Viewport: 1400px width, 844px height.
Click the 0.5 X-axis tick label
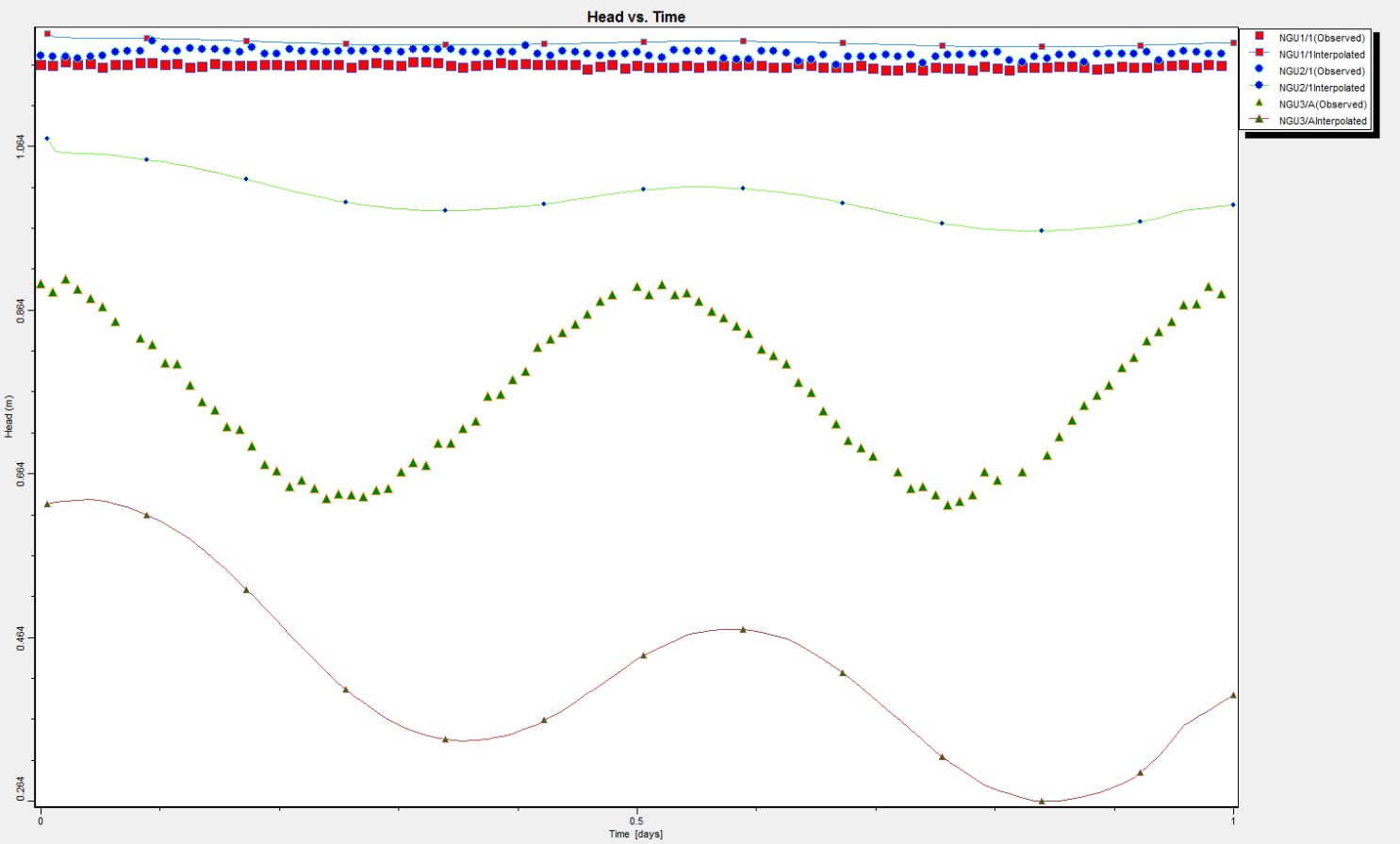click(637, 821)
